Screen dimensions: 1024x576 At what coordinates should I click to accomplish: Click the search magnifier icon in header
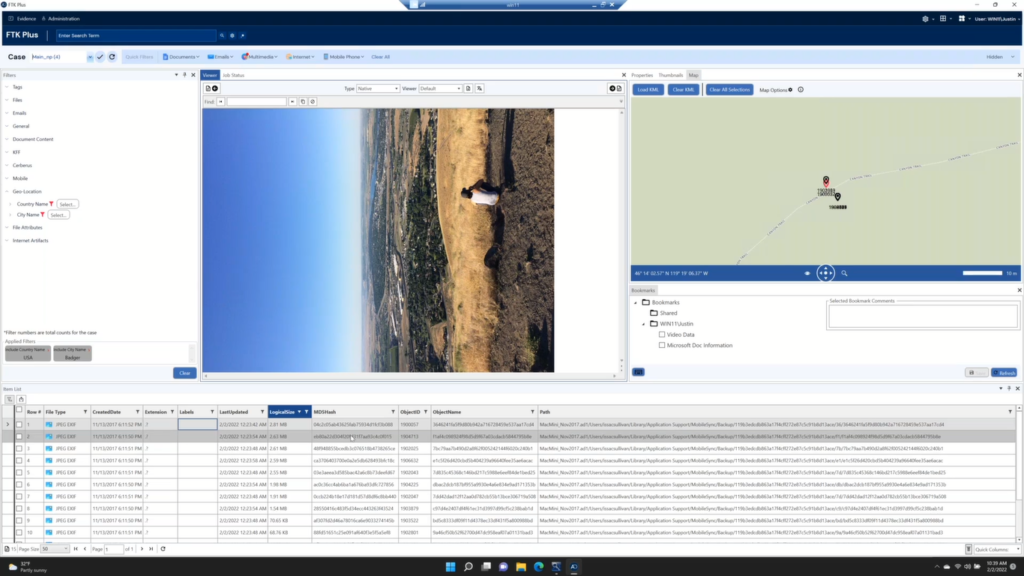point(222,35)
